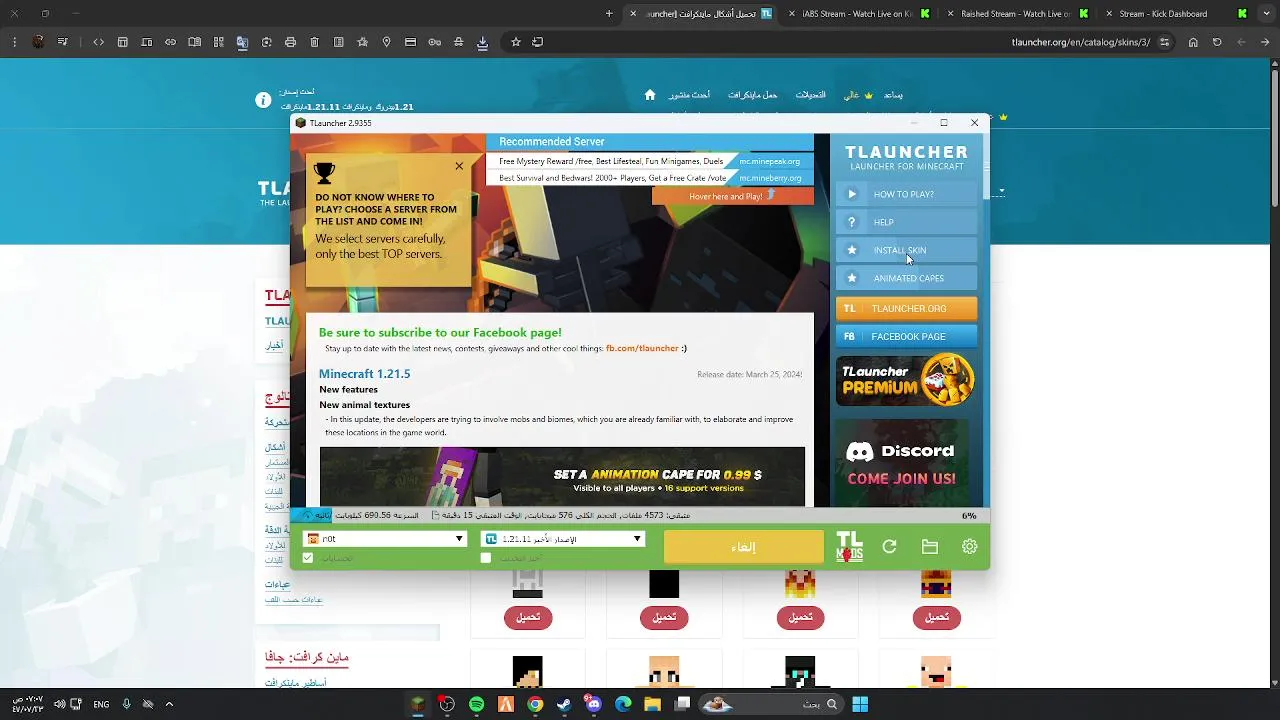The image size is (1280, 720).
Task: Reload the page in browser
Action: (x=1217, y=42)
